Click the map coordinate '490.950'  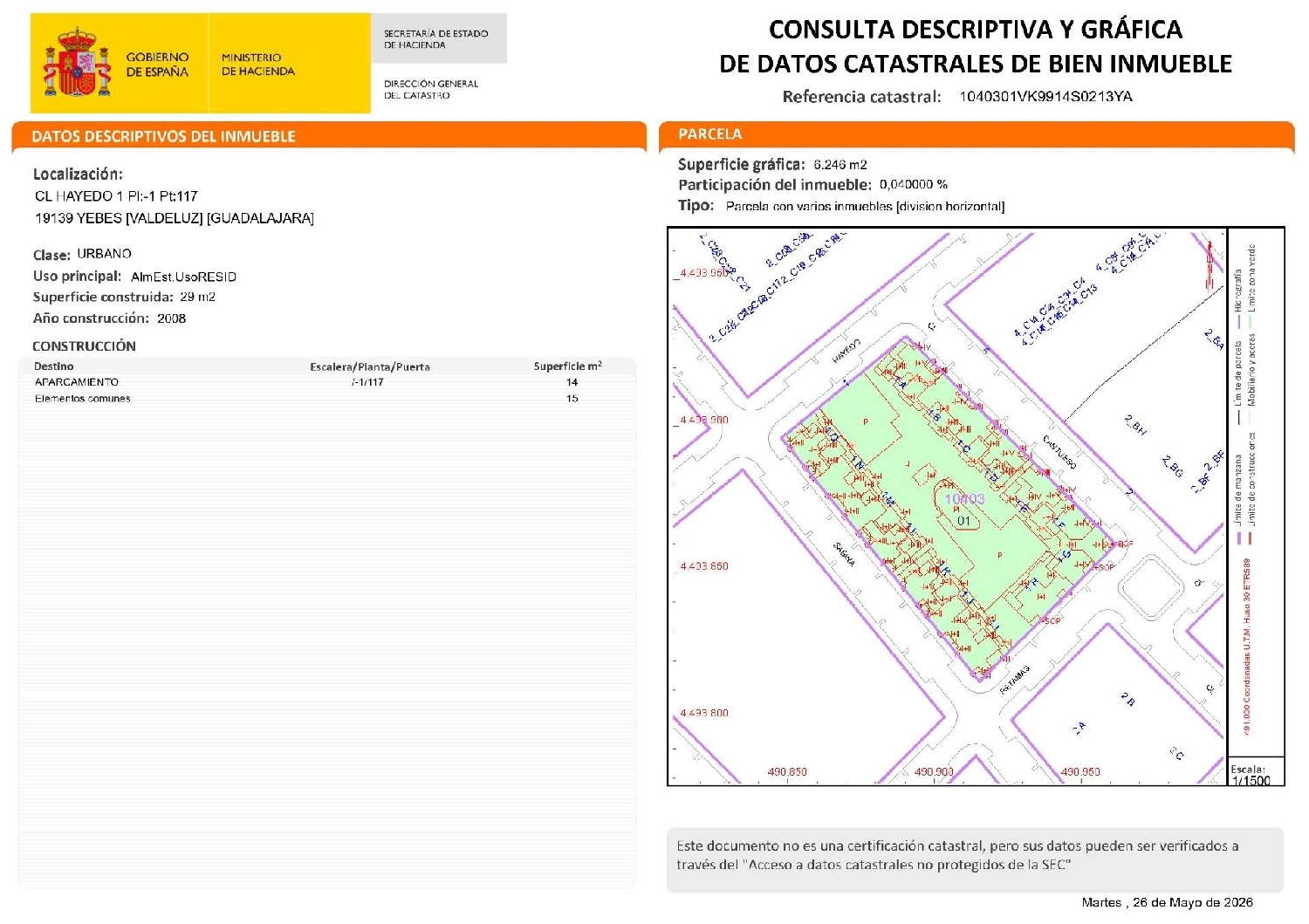pos(1080,772)
